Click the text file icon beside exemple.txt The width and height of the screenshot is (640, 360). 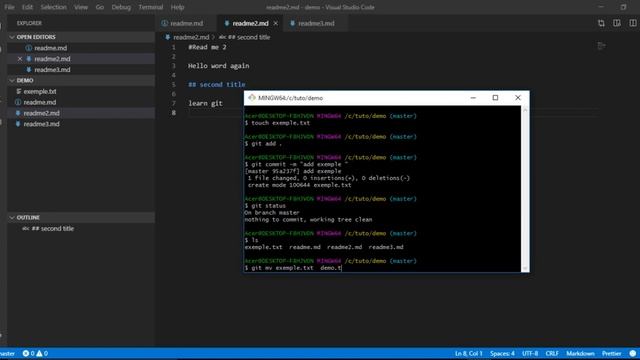tap(18, 91)
